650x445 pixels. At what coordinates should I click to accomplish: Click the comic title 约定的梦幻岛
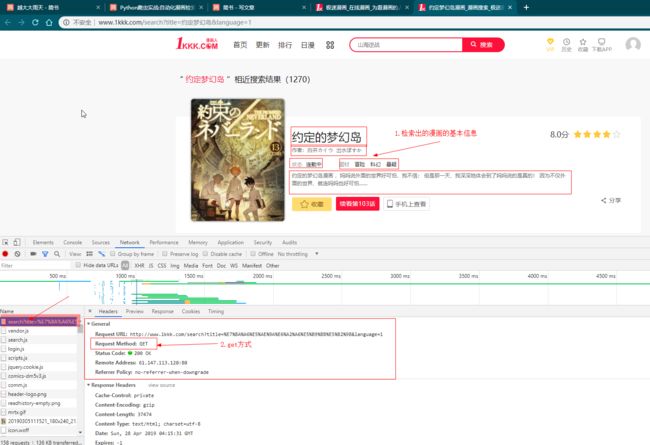326,137
